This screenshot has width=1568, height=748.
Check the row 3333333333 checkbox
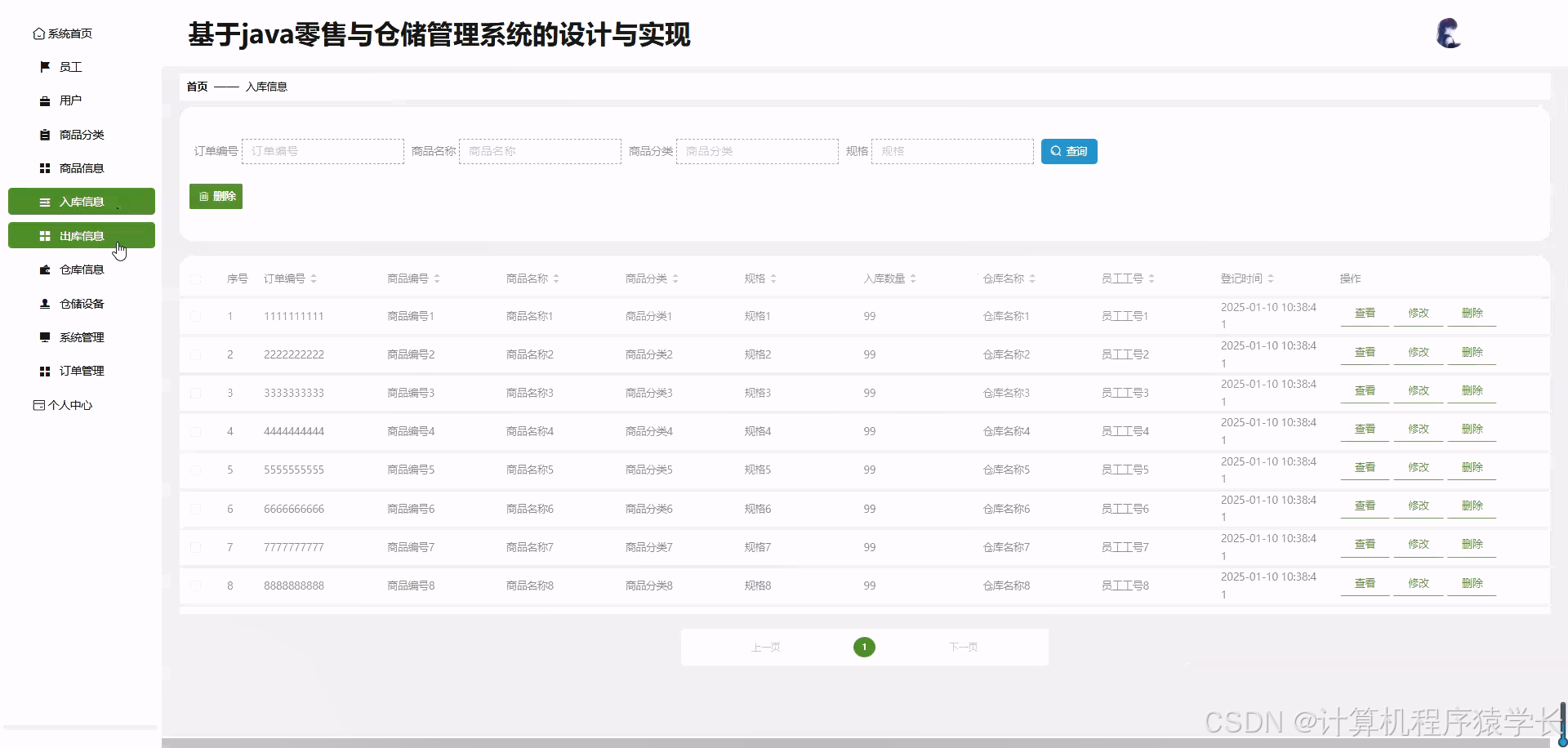(195, 393)
